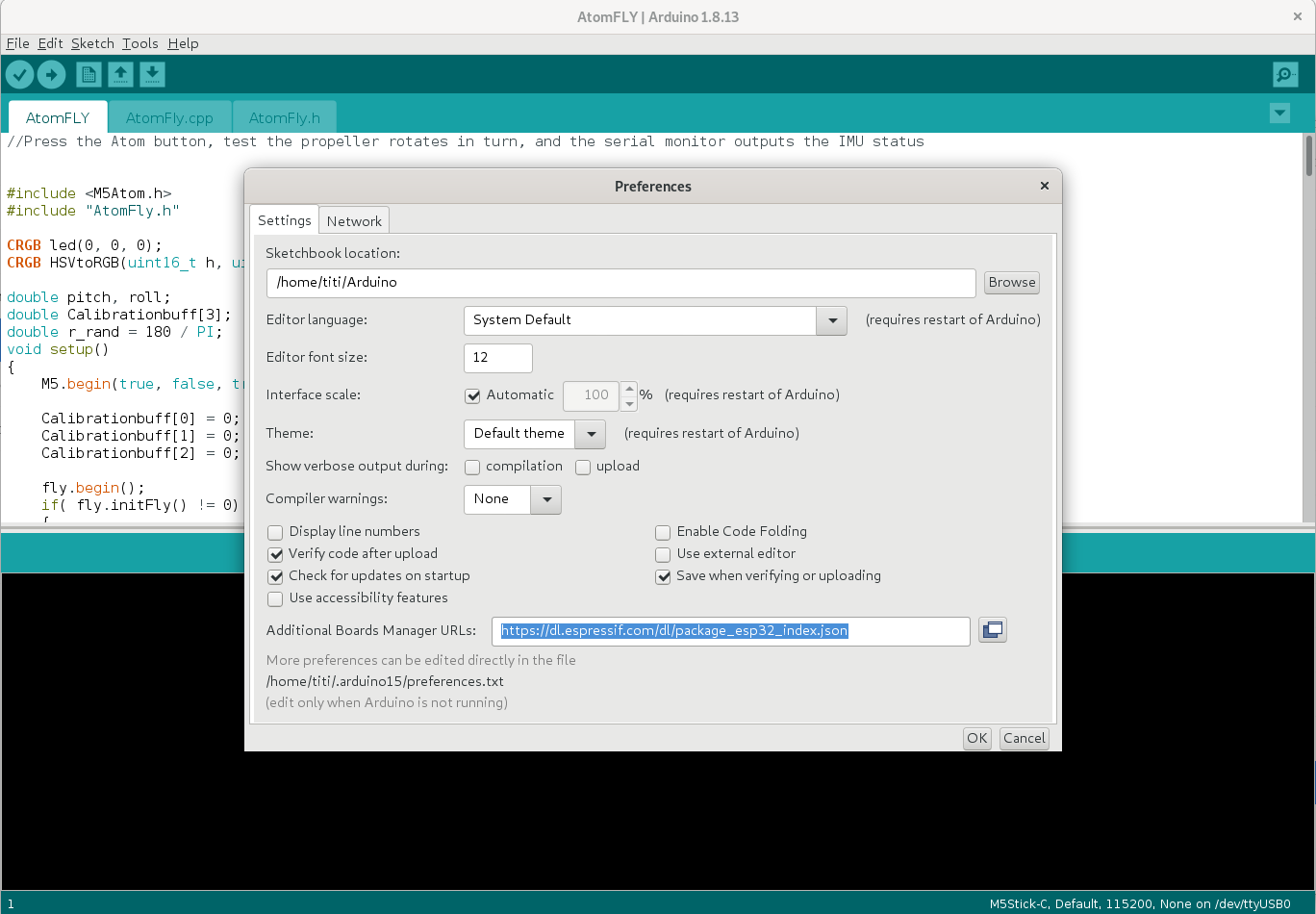Click the New sketch icon
Image resolution: width=1316 pixels, height=914 pixels.
pos(89,74)
